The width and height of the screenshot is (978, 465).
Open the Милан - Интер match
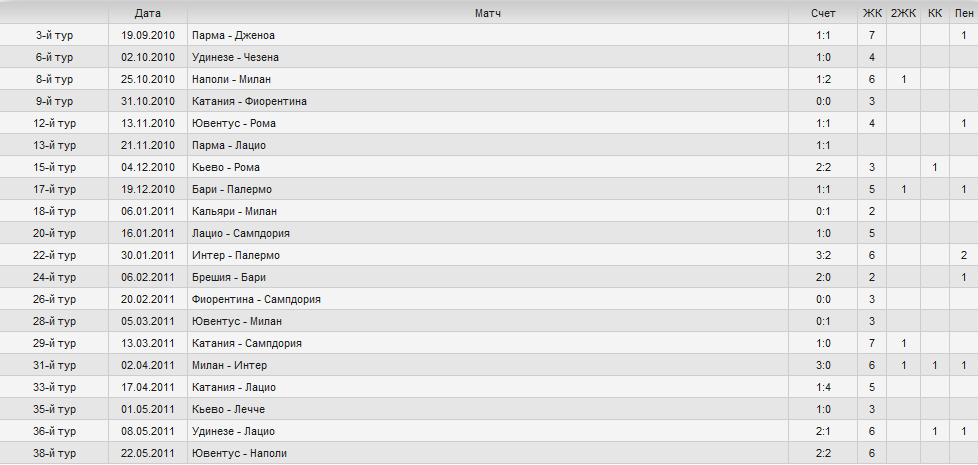pos(230,365)
